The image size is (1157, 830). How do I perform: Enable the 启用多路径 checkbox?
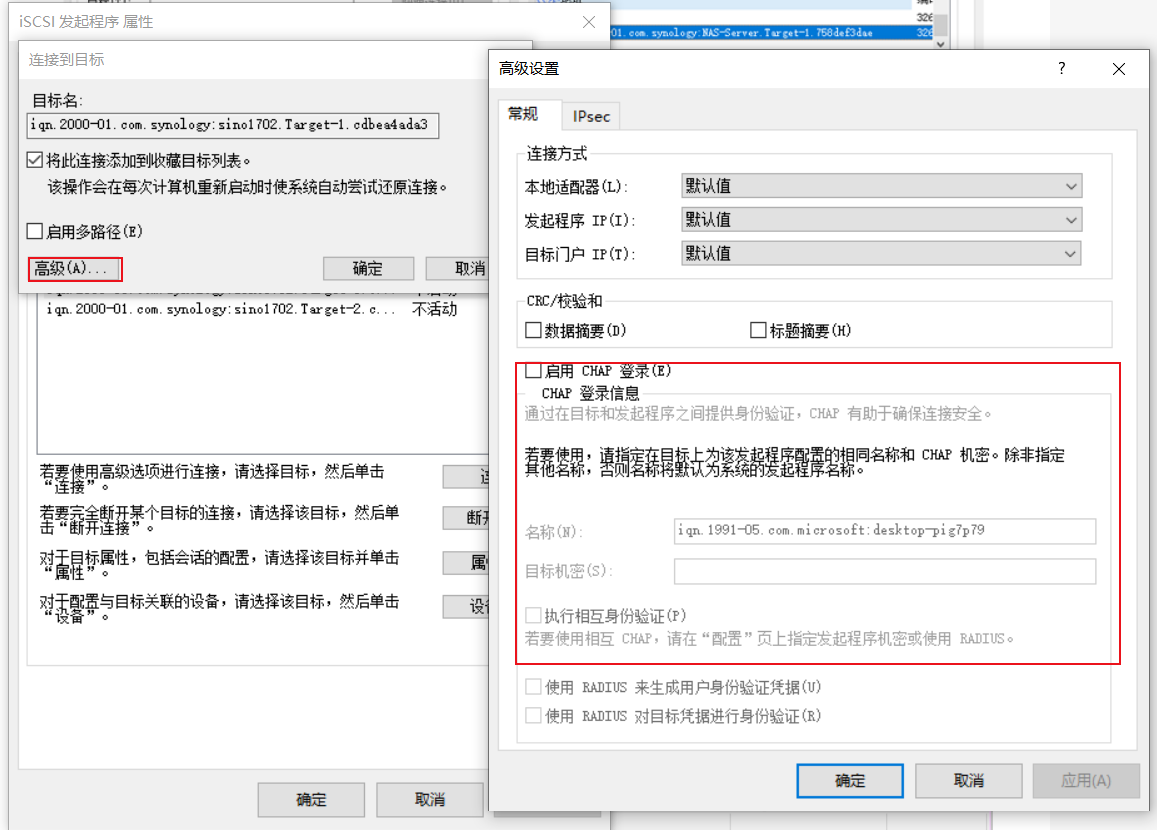35,232
